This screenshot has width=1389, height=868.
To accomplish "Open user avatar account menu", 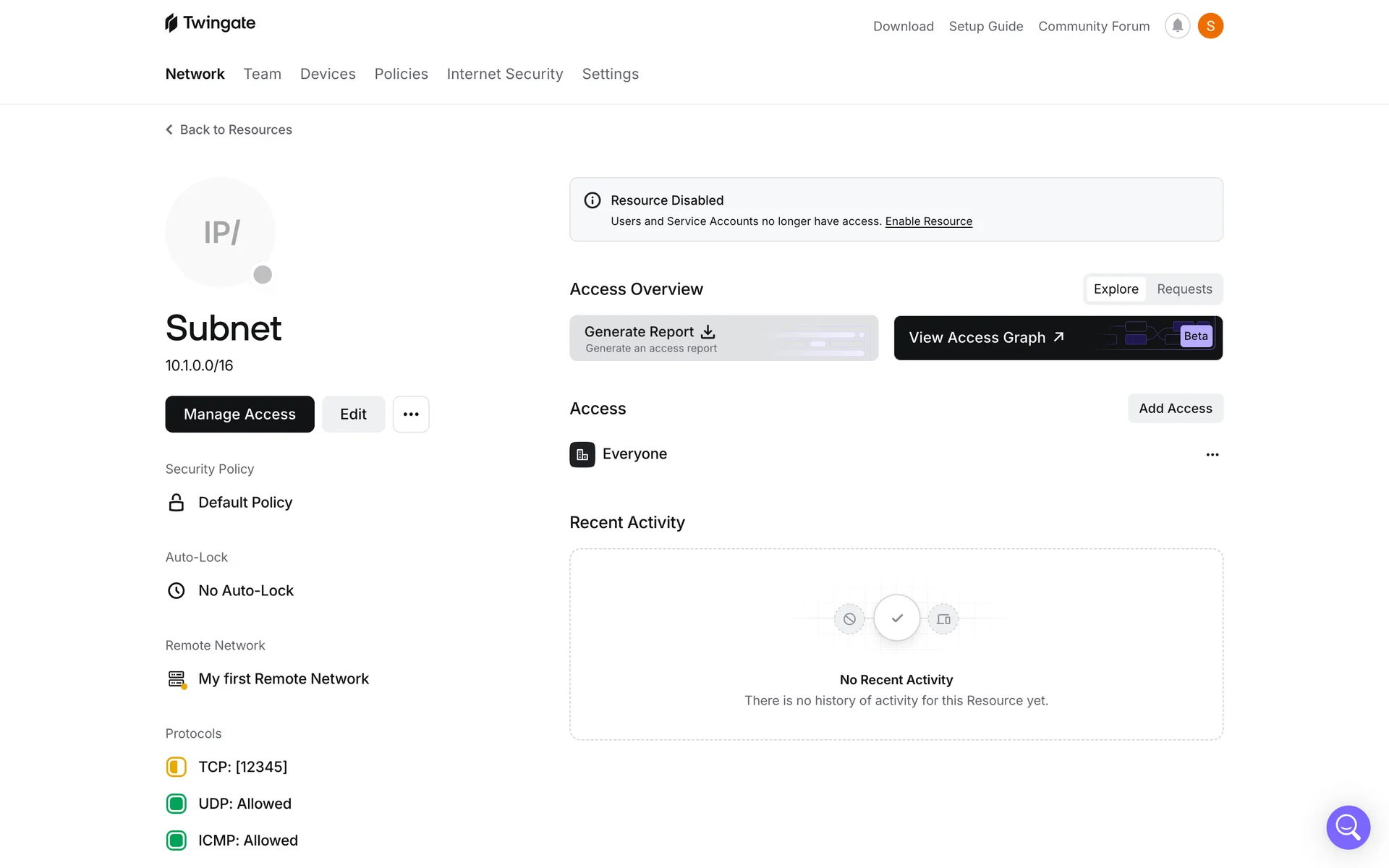I will click(x=1210, y=26).
